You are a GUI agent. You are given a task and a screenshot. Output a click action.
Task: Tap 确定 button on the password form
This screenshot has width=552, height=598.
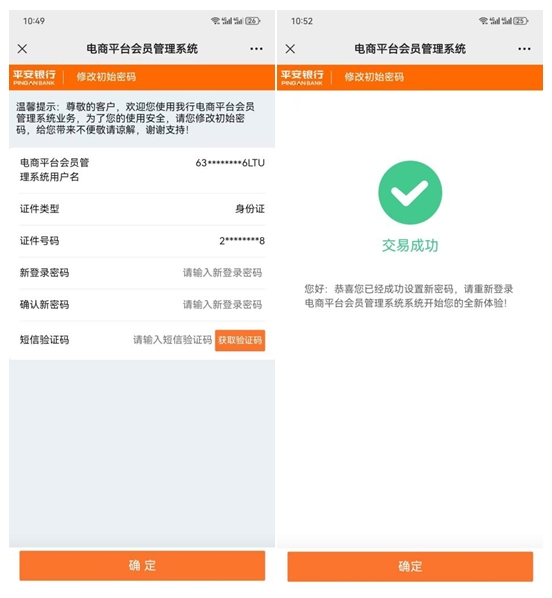(142, 566)
